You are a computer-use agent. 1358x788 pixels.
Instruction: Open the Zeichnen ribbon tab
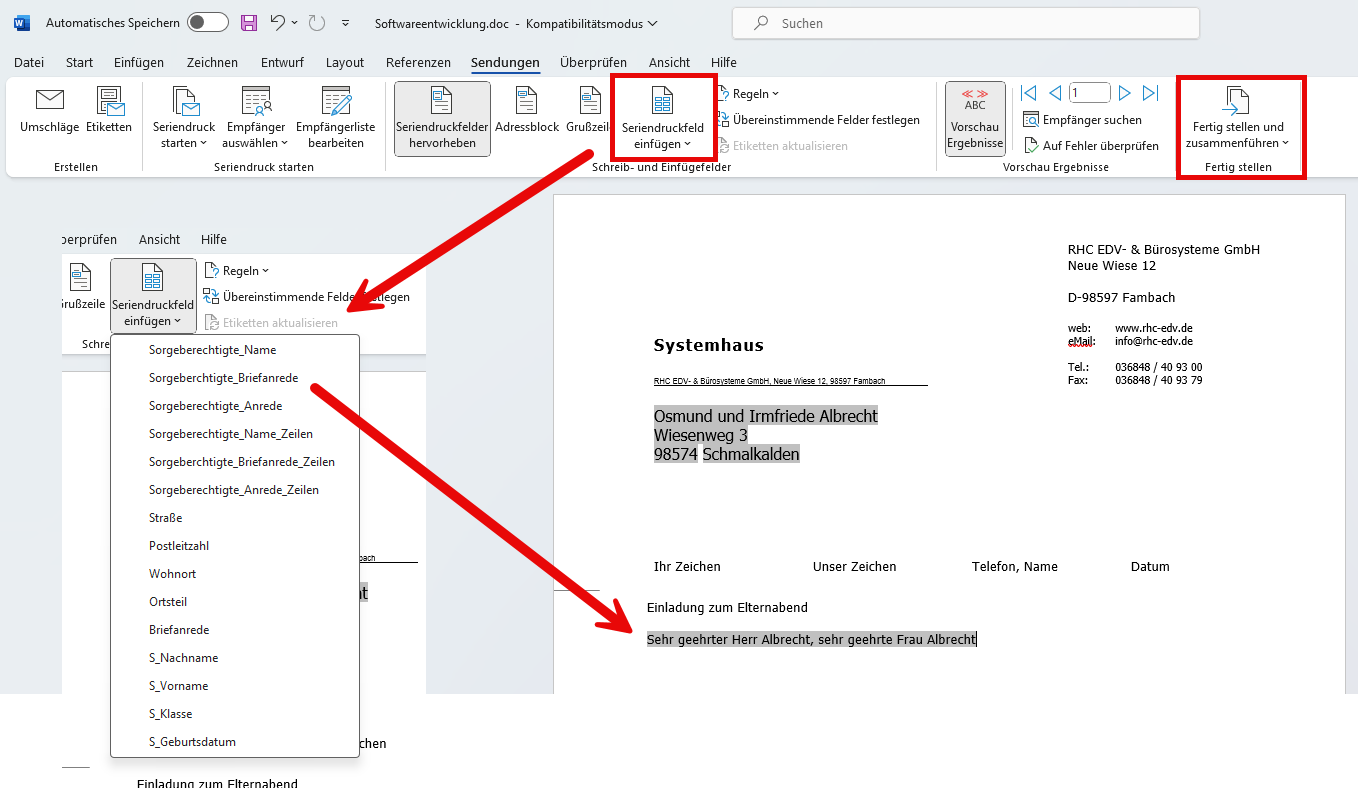click(x=212, y=62)
